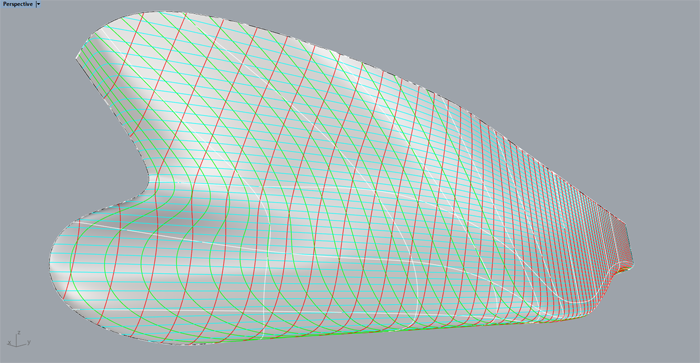Click the x-axis label on axis icon
The image size is (700, 363).
[9, 343]
